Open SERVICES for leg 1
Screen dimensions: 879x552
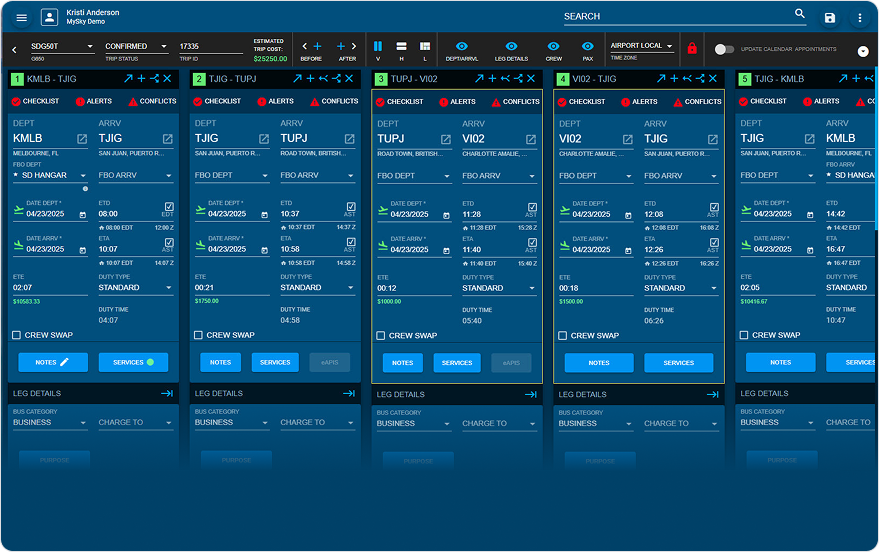tap(133, 363)
